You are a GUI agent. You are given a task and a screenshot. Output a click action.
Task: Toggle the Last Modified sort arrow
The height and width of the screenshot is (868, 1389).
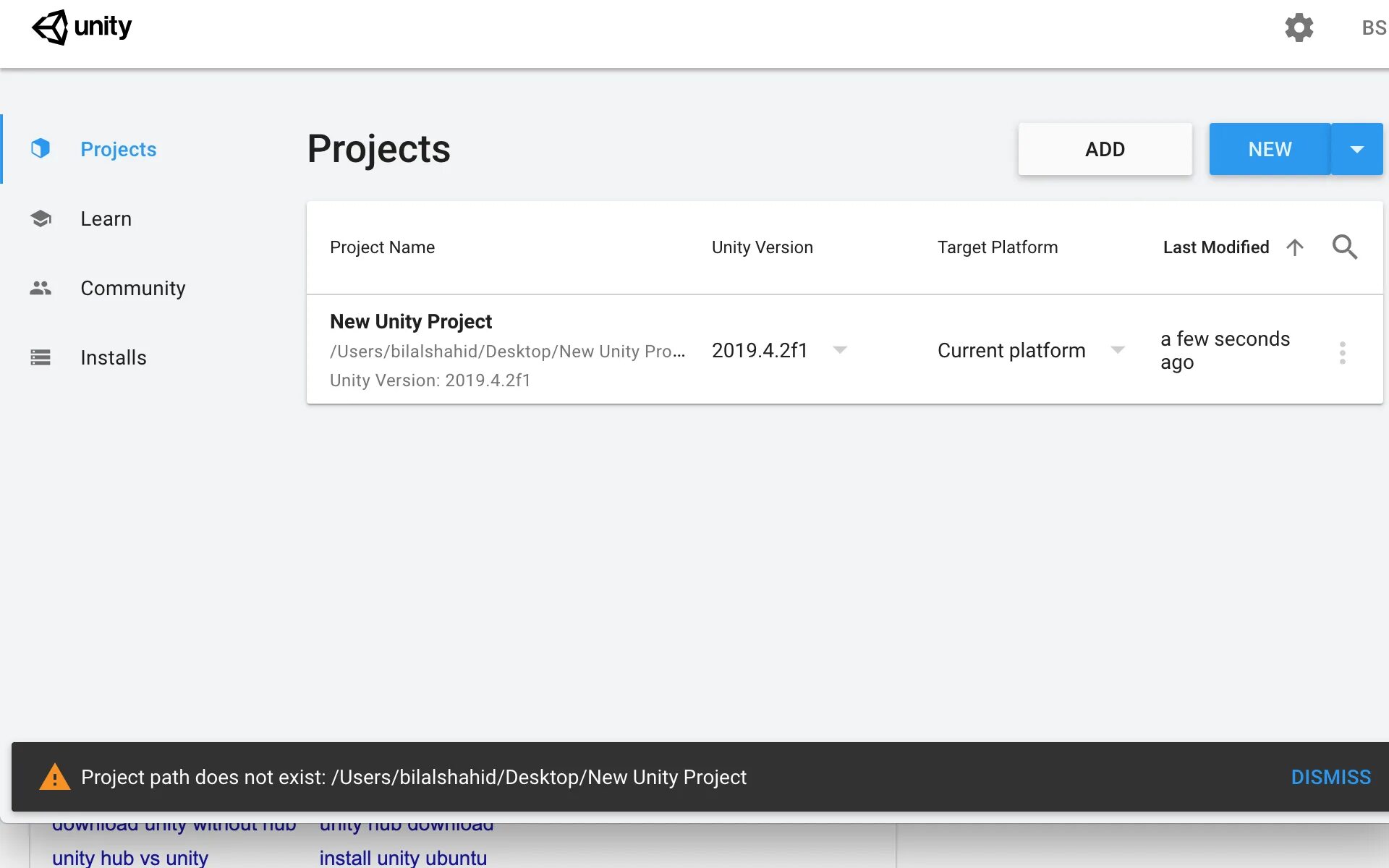1295,247
